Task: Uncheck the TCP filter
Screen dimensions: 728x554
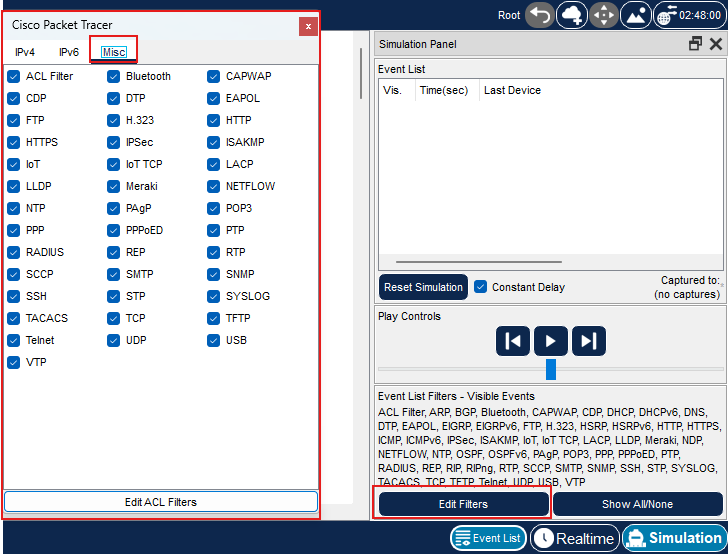Action: click(x=113, y=318)
